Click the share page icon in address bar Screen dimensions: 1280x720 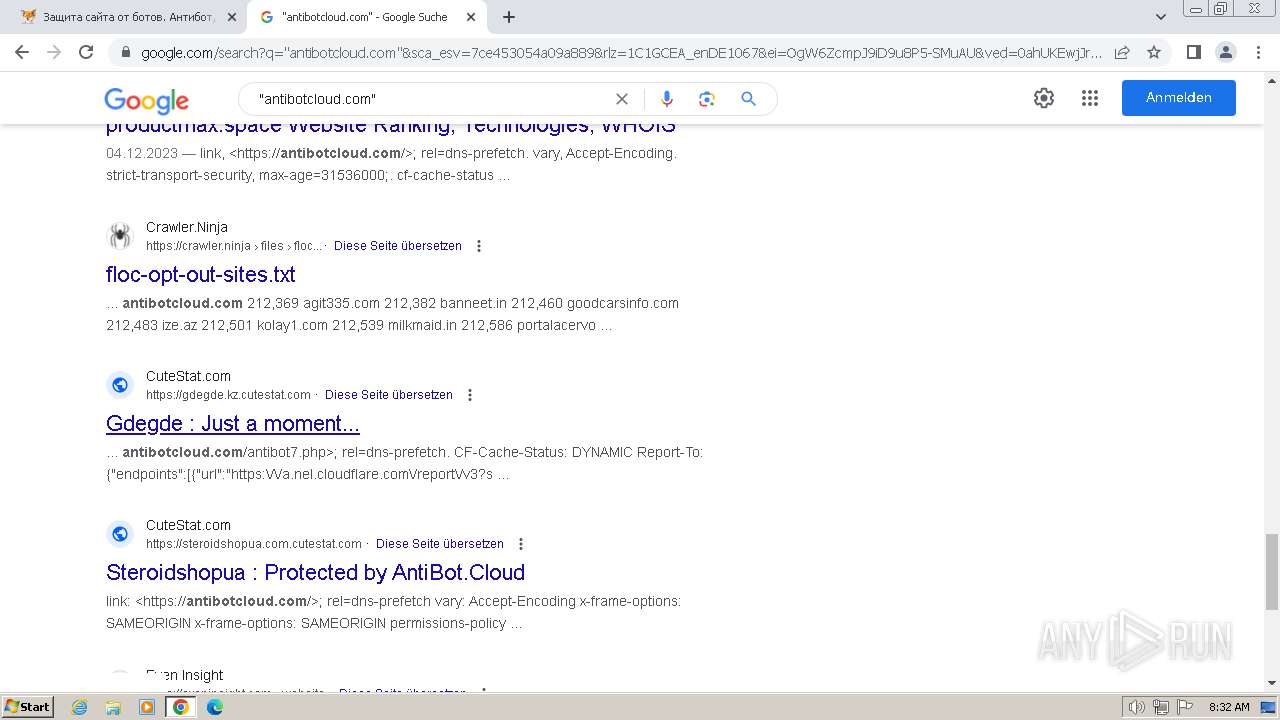tap(1122, 52)
